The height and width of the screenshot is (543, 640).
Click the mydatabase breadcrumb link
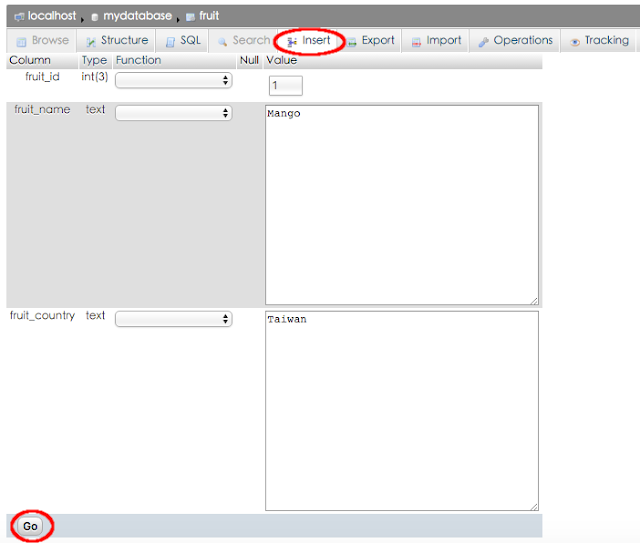[x=138, y=16]
